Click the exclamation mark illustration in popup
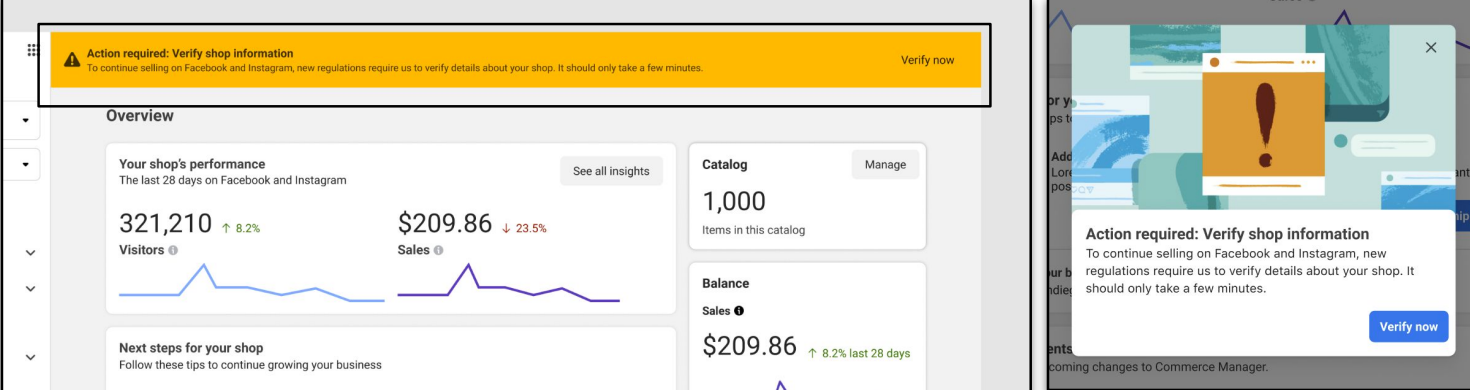The width and height of the screenshot is (1470, 390). point(1265,125)
